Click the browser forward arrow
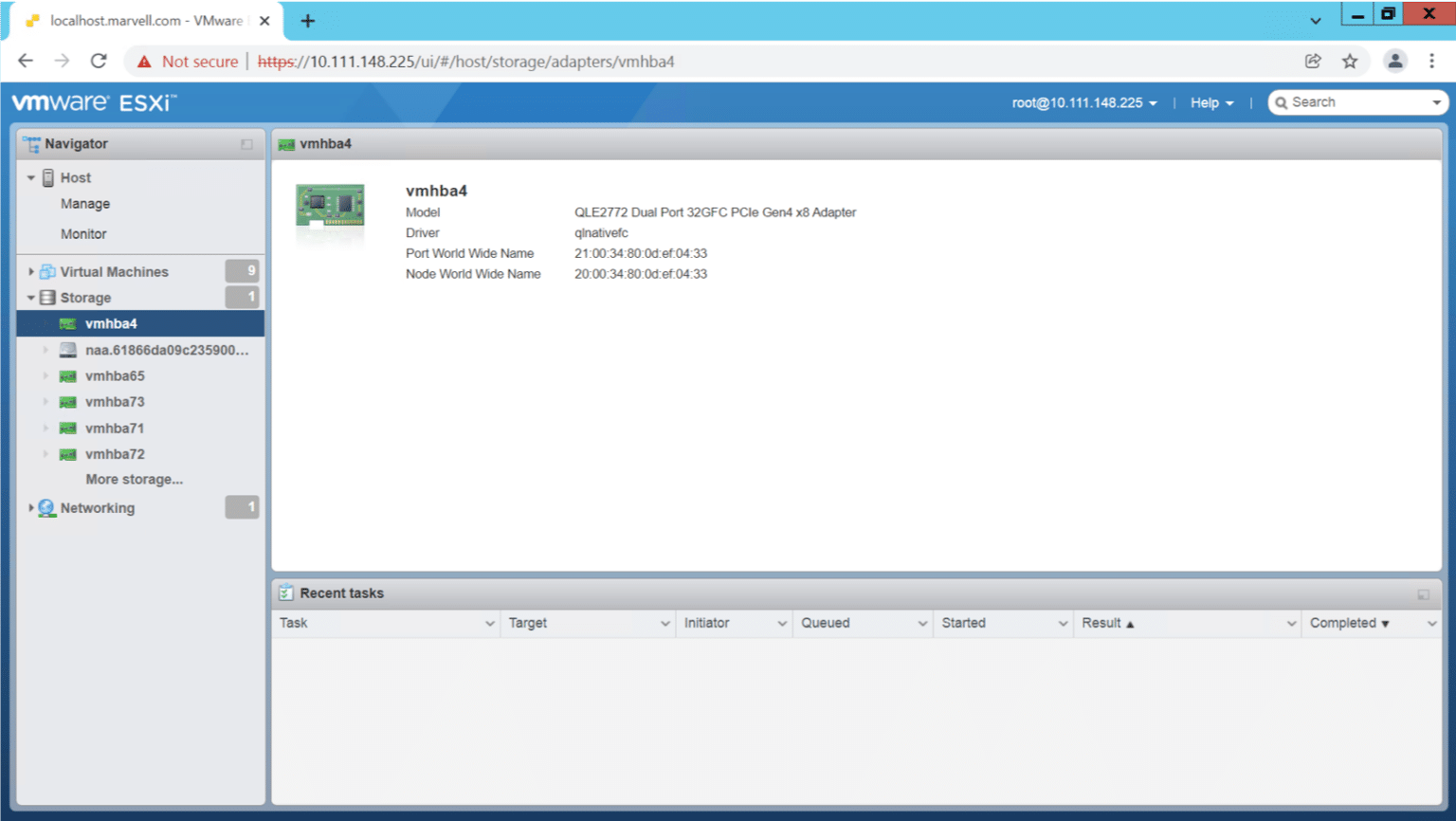 [x=62, y=61]
